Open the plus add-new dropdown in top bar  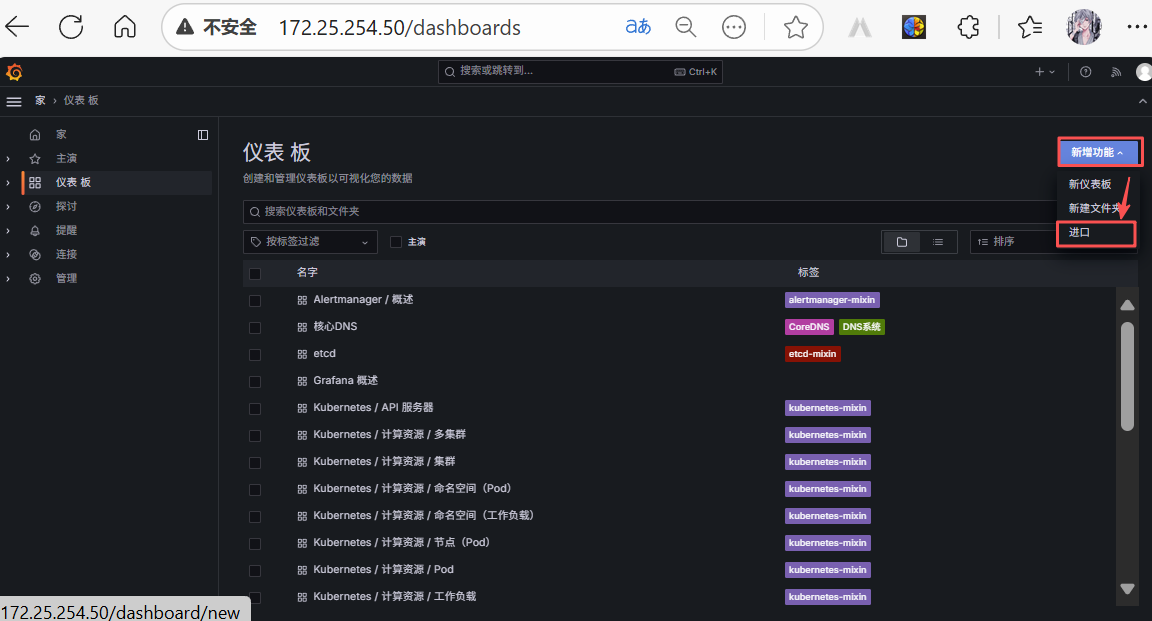click(x=1045, y=72)
